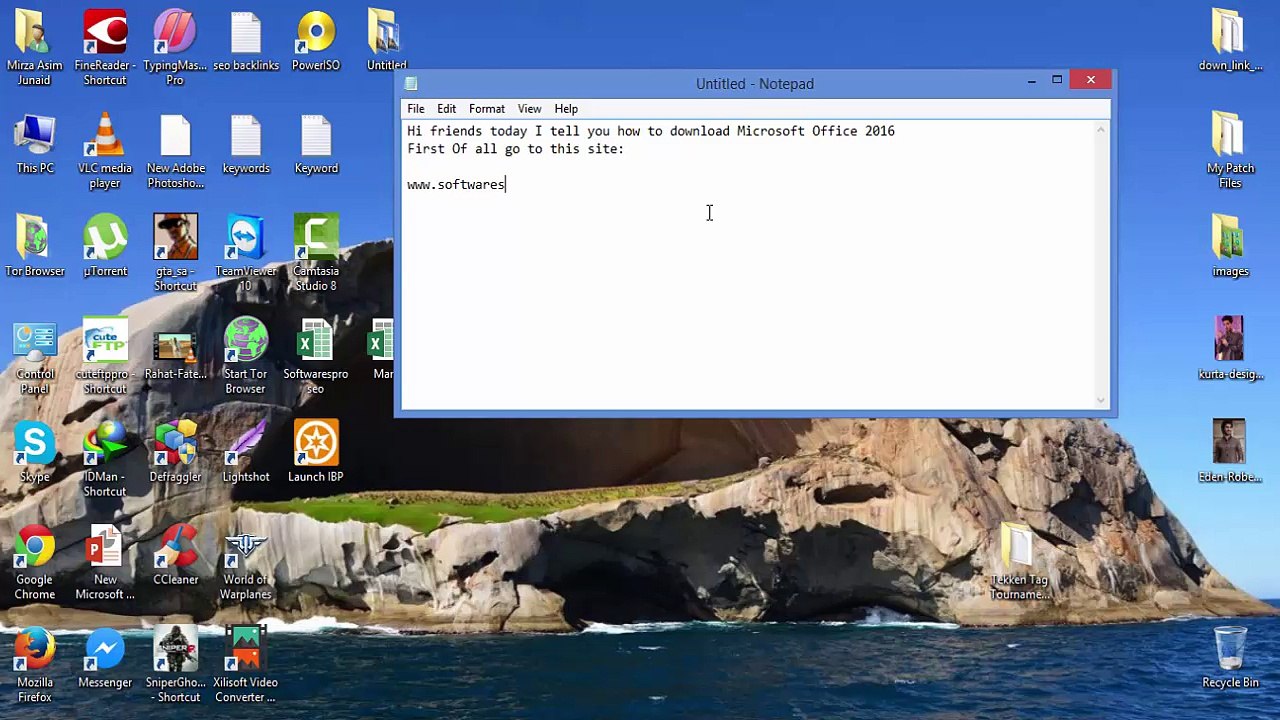Screen dimensions: 1280x720
Task: Select the Xilisoft Video Converter icon
Action: click(x=246, y=666)
